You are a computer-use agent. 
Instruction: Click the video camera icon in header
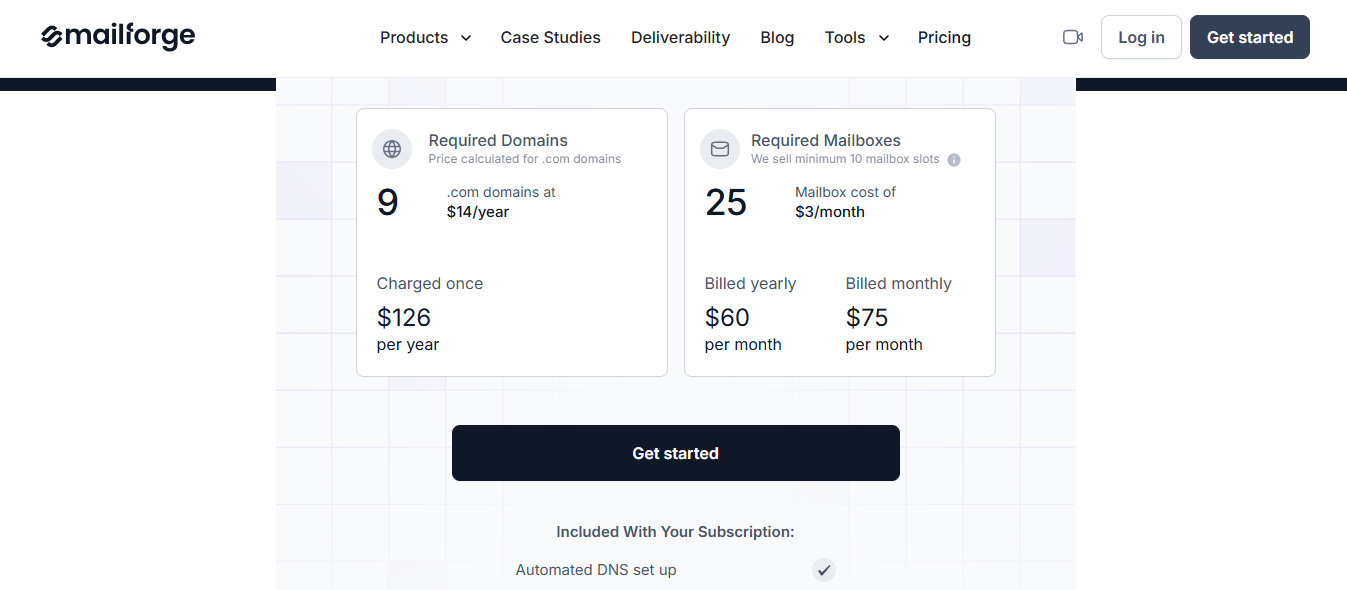coord(1073,37)
